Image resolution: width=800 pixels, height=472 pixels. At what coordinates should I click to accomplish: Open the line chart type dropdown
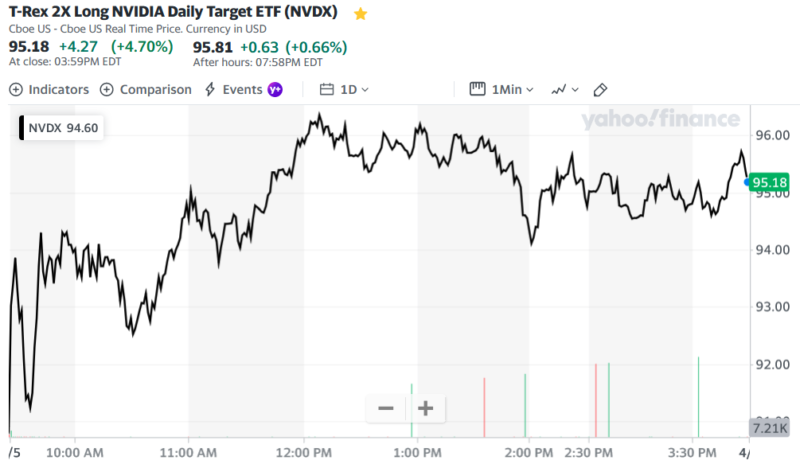(565, 89)
